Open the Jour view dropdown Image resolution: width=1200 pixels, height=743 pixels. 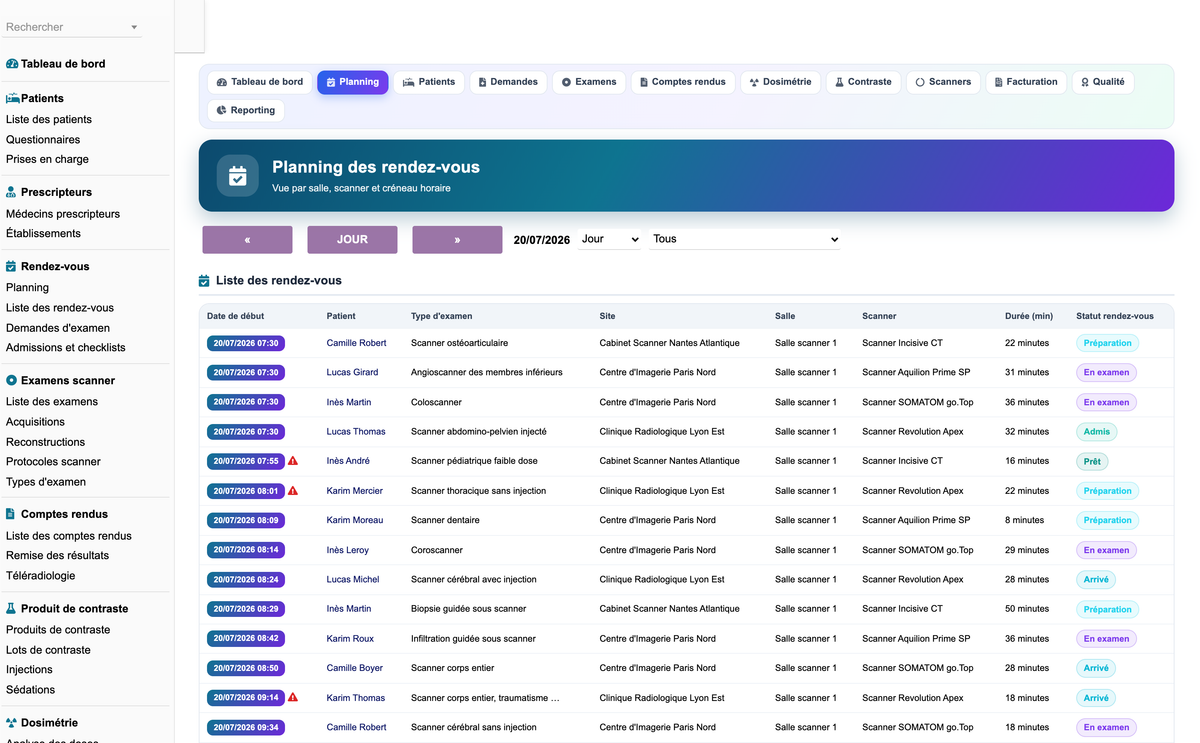pyautogui.click(x=609, y=240)
